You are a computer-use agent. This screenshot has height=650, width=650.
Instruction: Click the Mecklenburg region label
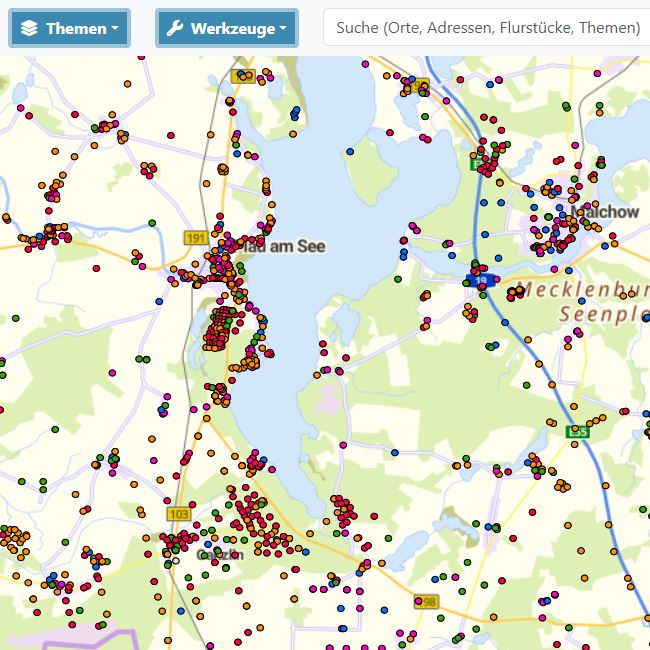tap(585, 289)
